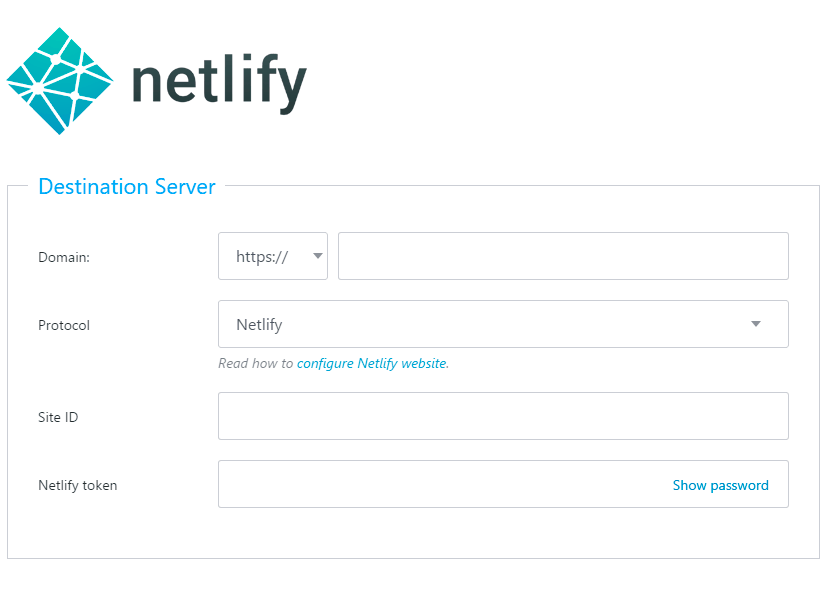
Task: Click the dropdown arrow in the Protocol field
Action: pyautogui.click(x=757, y=324)
